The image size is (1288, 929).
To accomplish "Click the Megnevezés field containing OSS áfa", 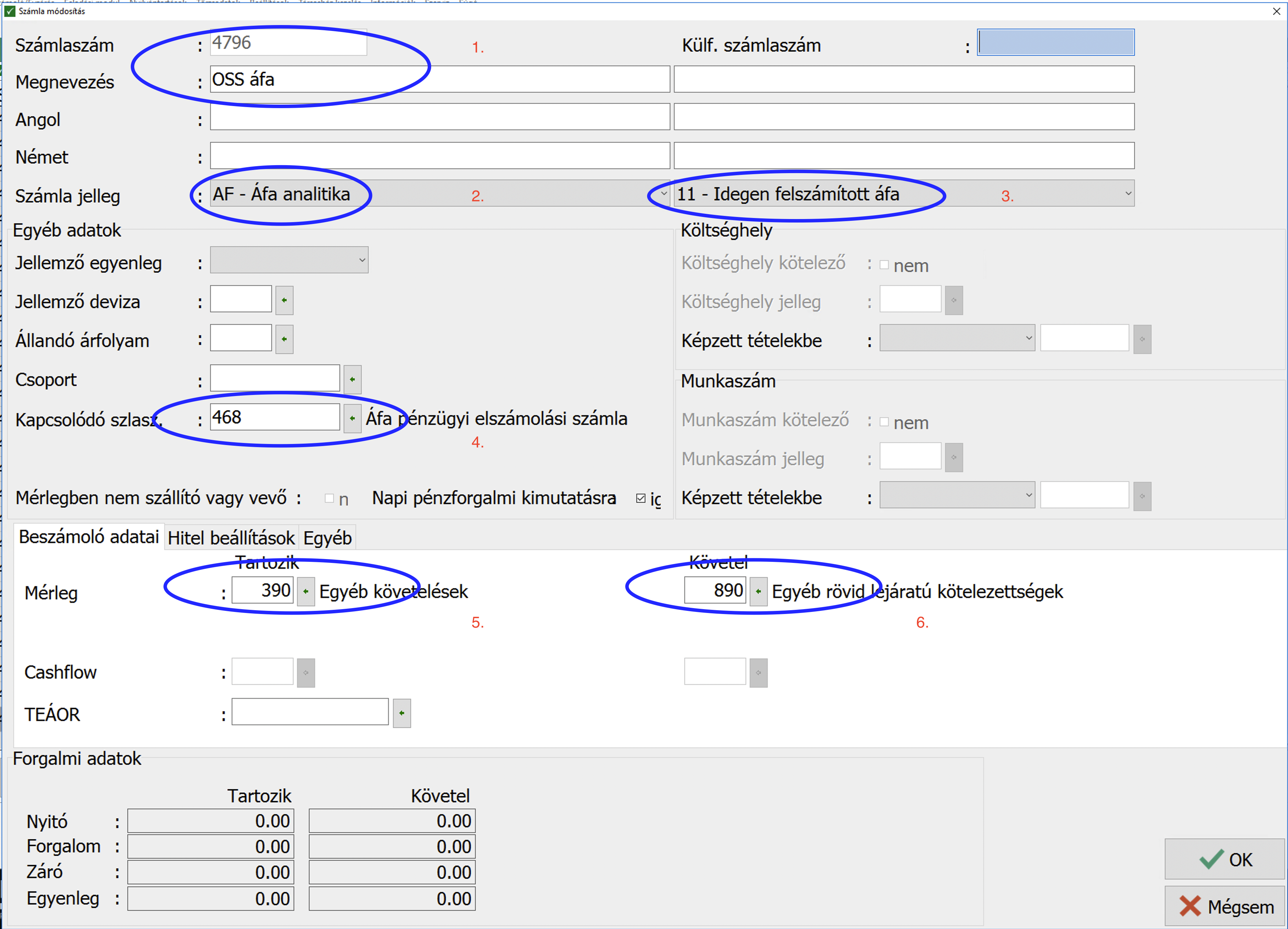I will coord(440,80).
